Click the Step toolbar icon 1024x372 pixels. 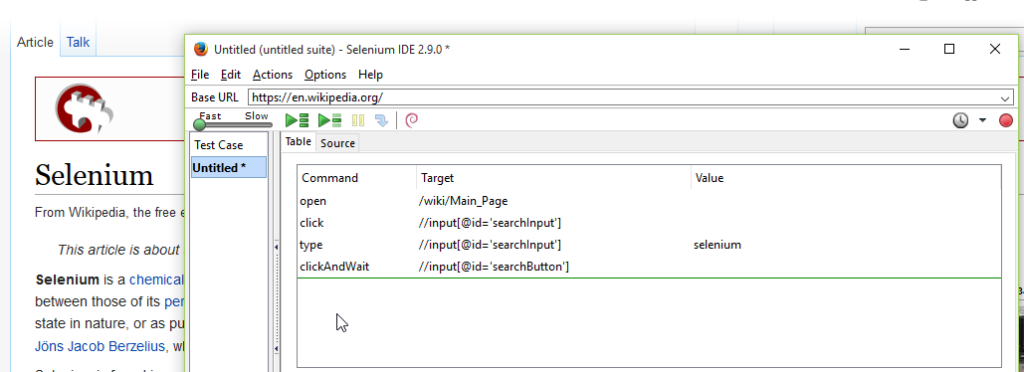381,120
